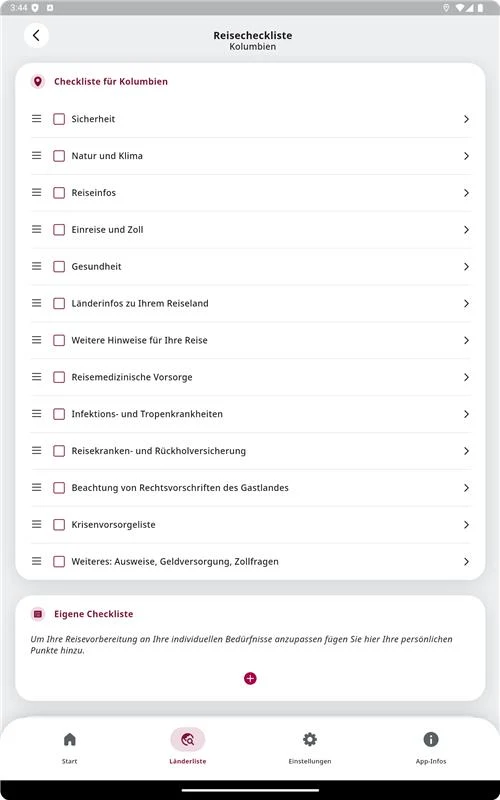Click the location pin icon beside Checkliste für Kolumbien

tap(38, 82)
